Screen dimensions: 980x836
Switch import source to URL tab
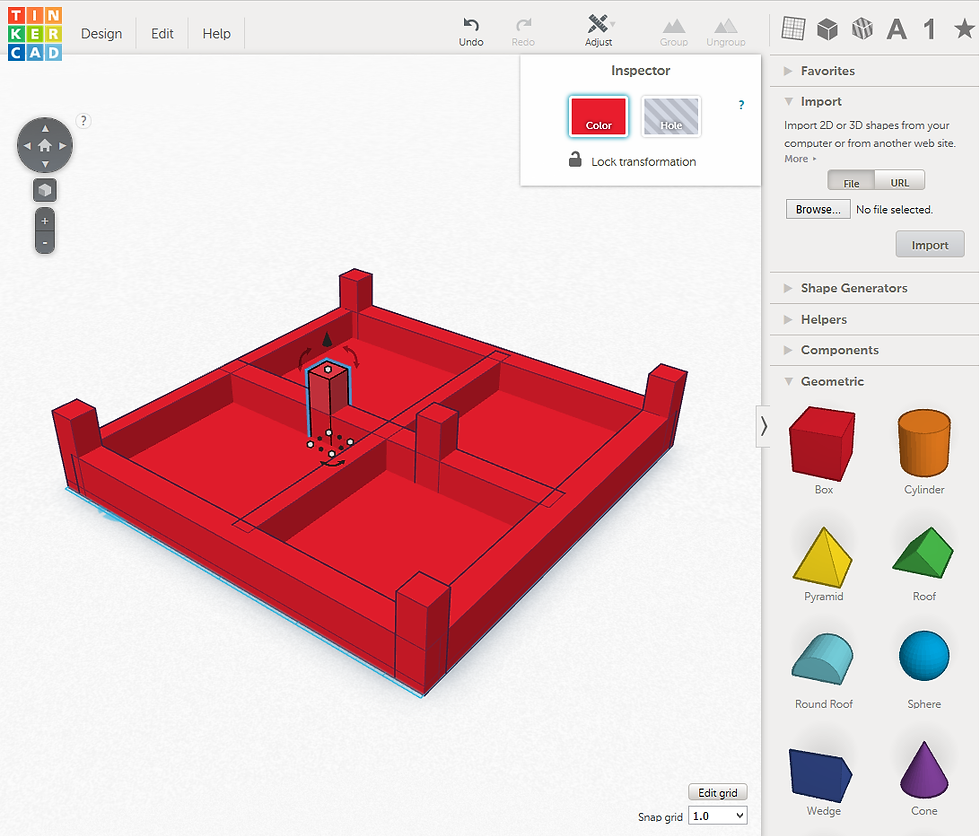click(900, 181)
